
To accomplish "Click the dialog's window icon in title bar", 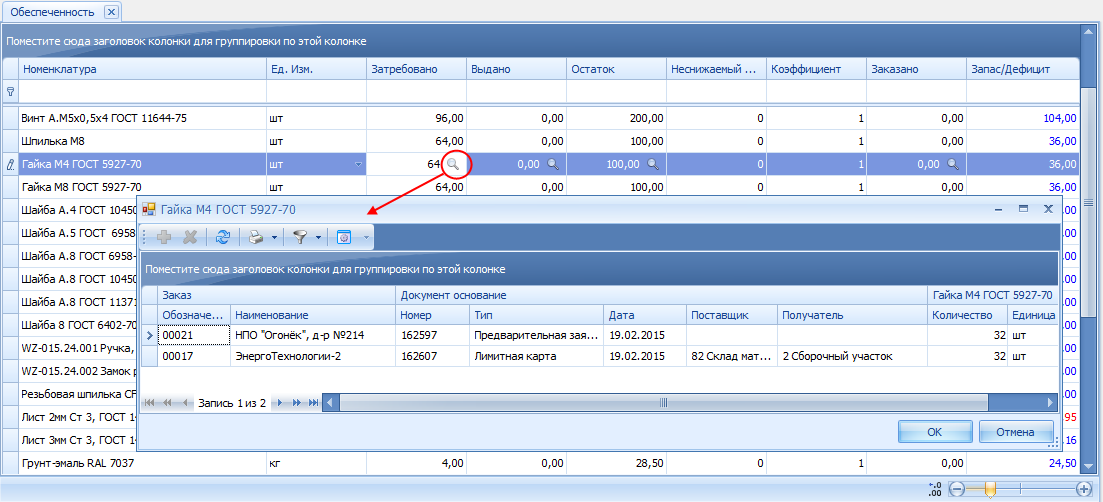I will coord(149,209).
